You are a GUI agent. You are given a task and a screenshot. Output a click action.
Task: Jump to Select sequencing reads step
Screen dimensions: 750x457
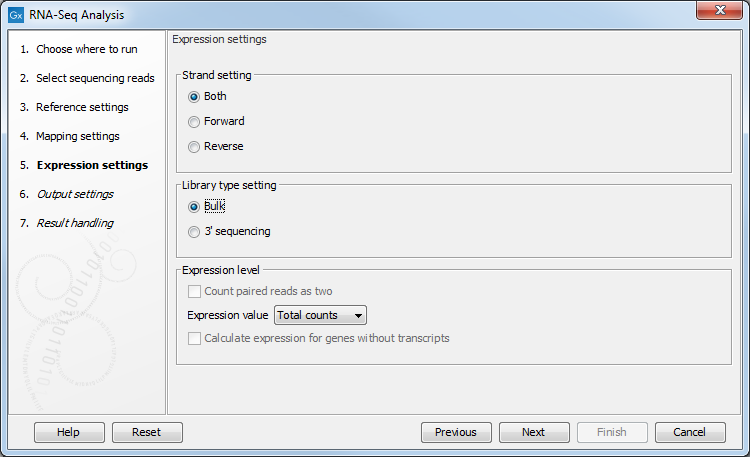point(95,78)
